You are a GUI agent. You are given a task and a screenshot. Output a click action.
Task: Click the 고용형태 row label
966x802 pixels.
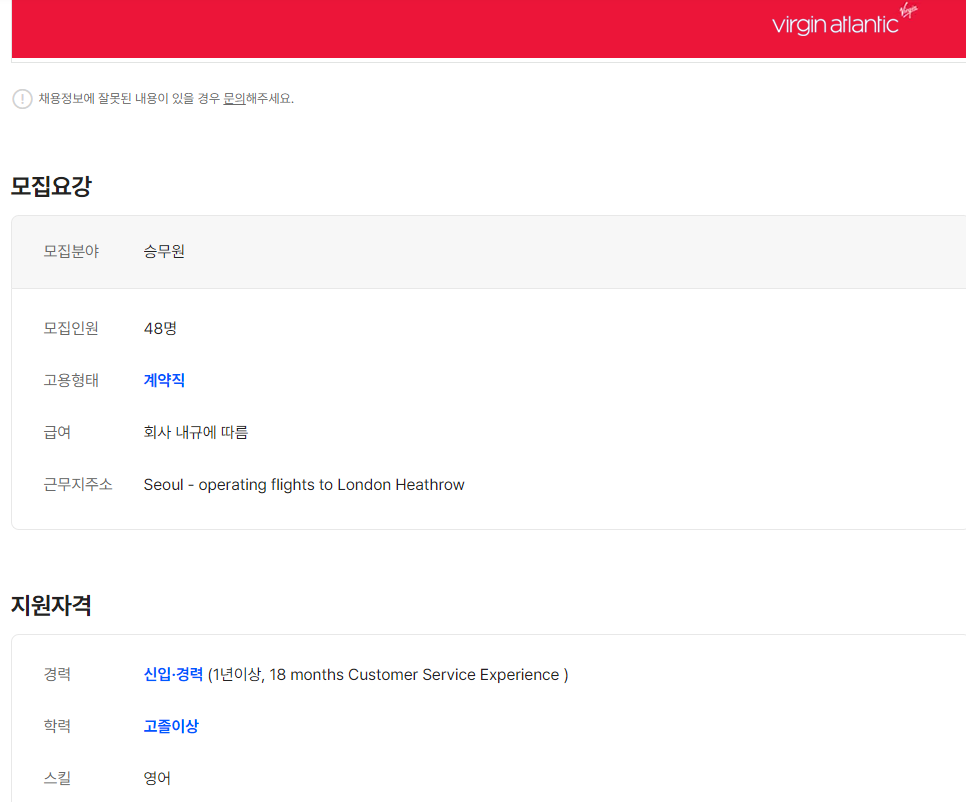[x=71, y=380]
